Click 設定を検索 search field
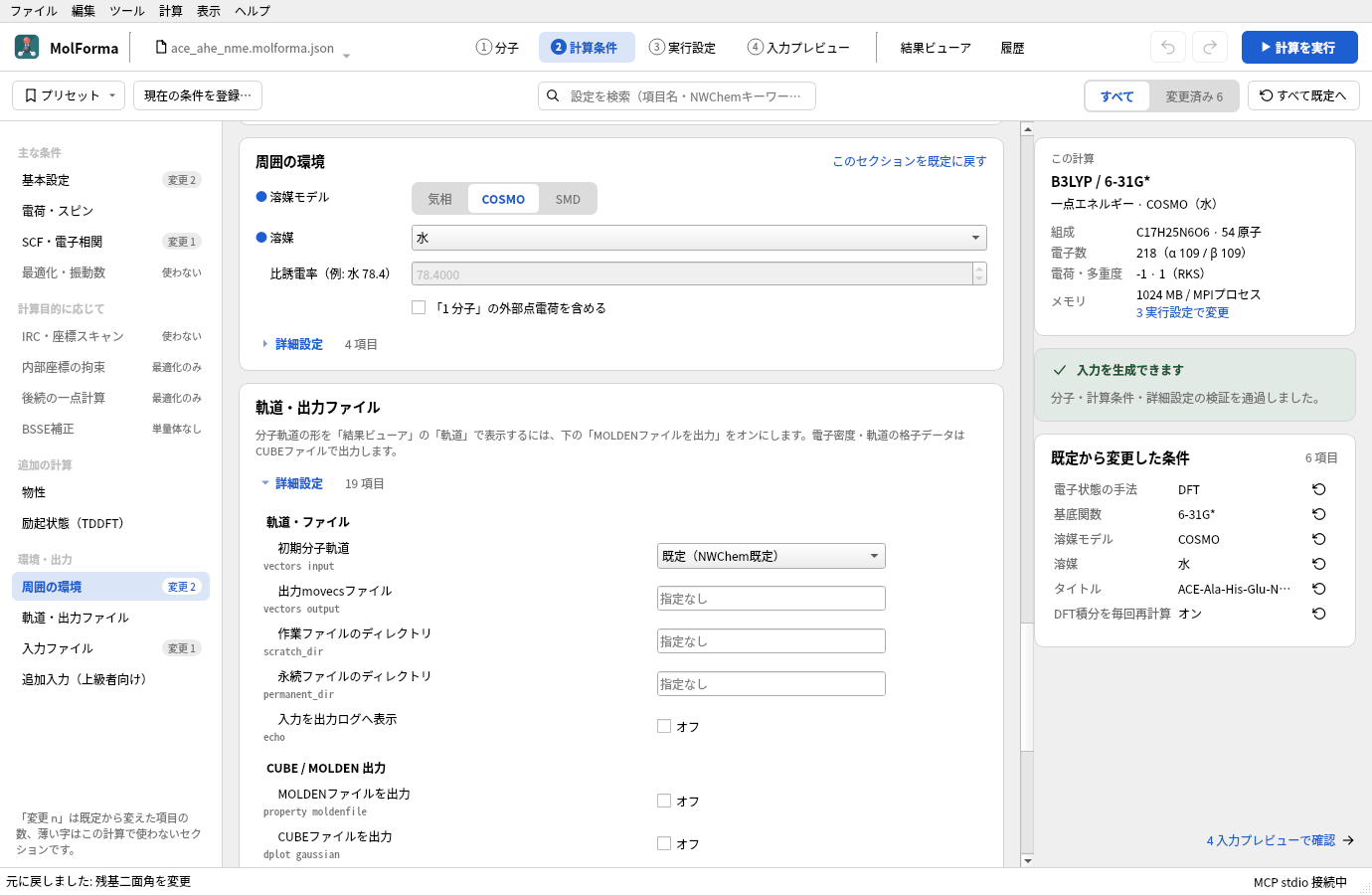This screenshot has height=895, width=1372. (677, 96)
